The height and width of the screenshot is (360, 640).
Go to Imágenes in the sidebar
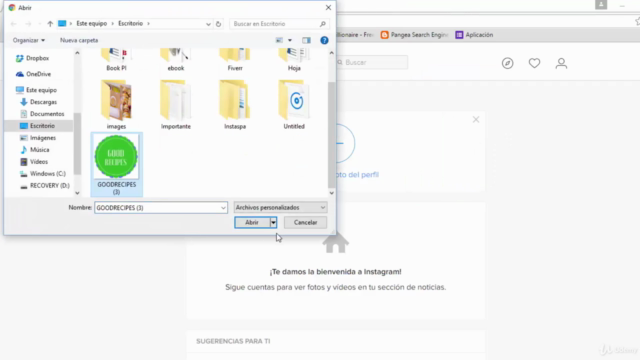38,138
